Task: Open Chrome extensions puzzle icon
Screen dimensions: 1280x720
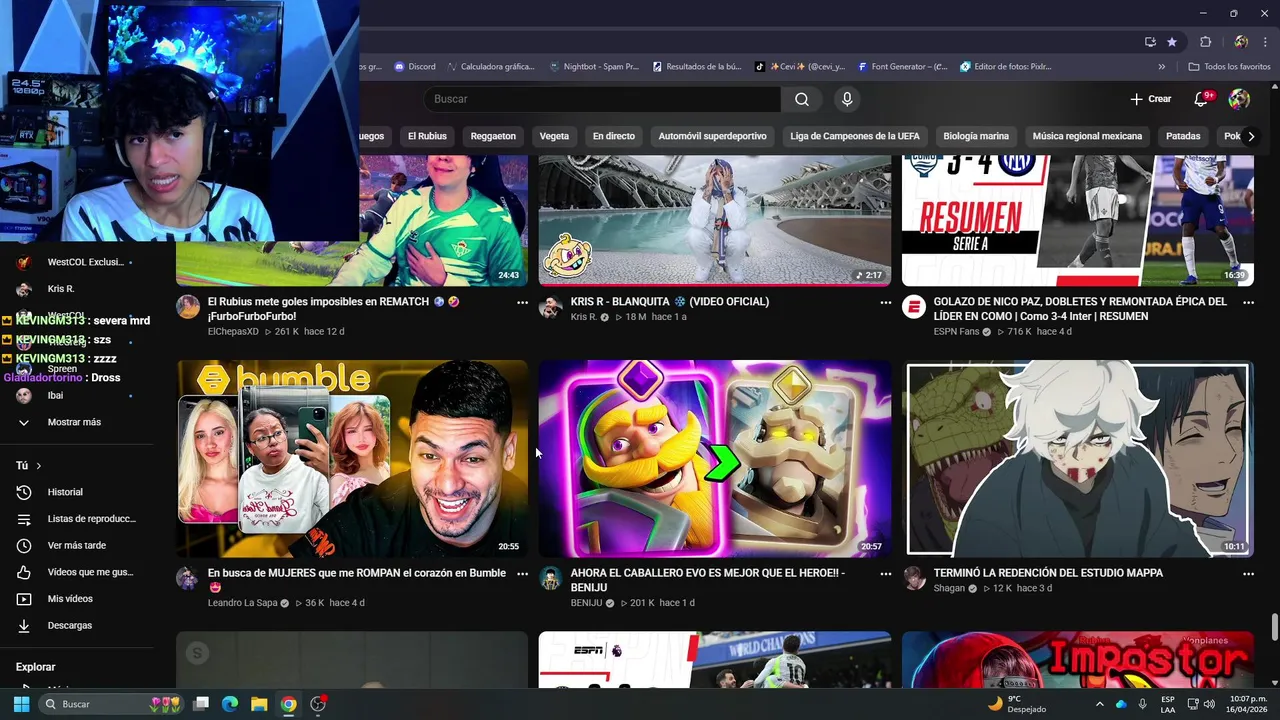Action: point(1205,42)
